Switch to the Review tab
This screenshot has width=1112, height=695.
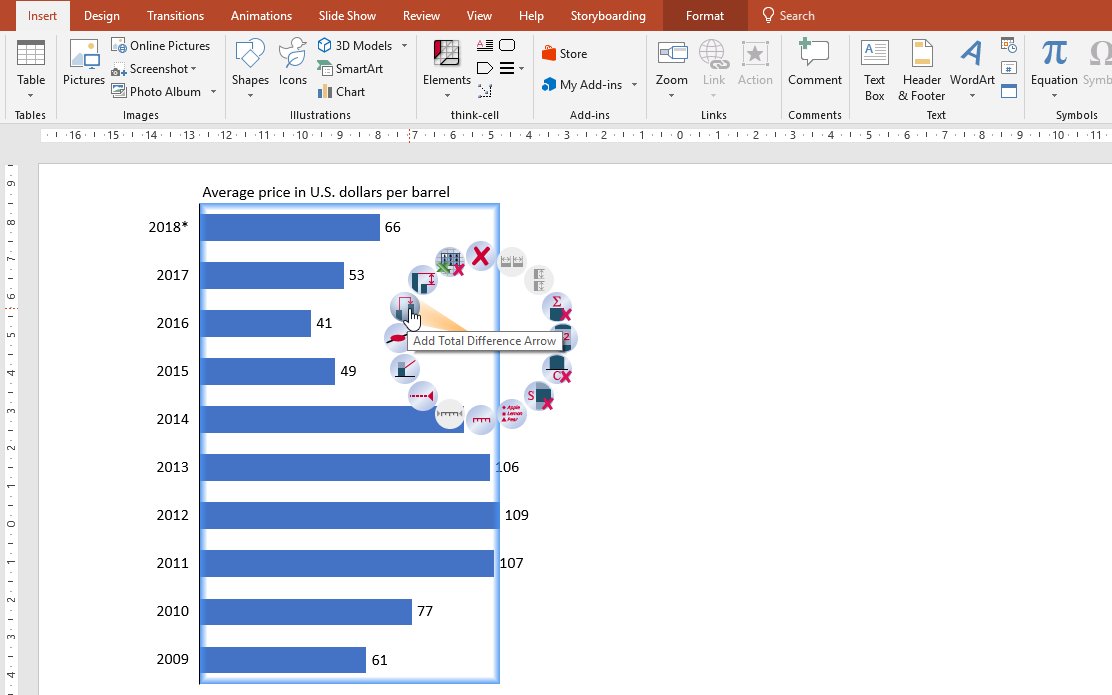pyautogui.click(x=421, y=16)
